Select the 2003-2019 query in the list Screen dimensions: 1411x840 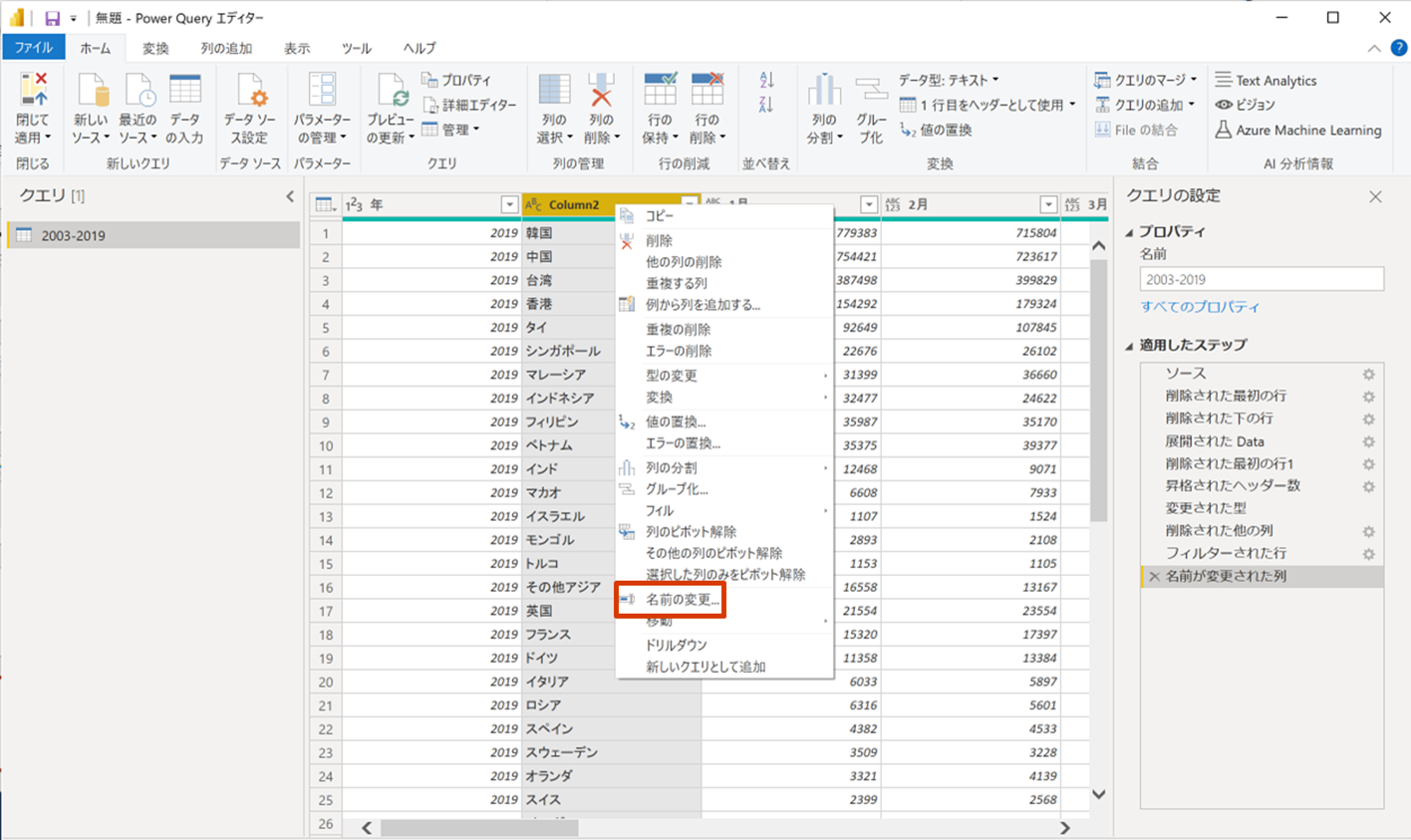point(153,235)
